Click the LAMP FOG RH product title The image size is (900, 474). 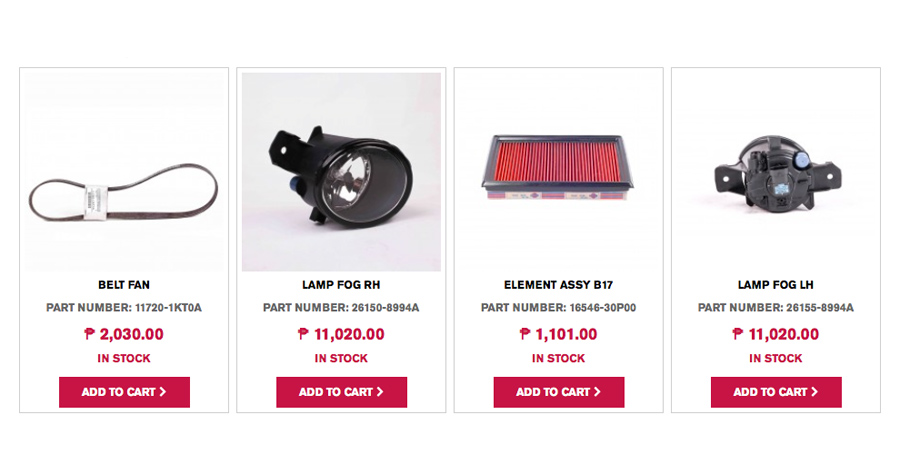342,285
